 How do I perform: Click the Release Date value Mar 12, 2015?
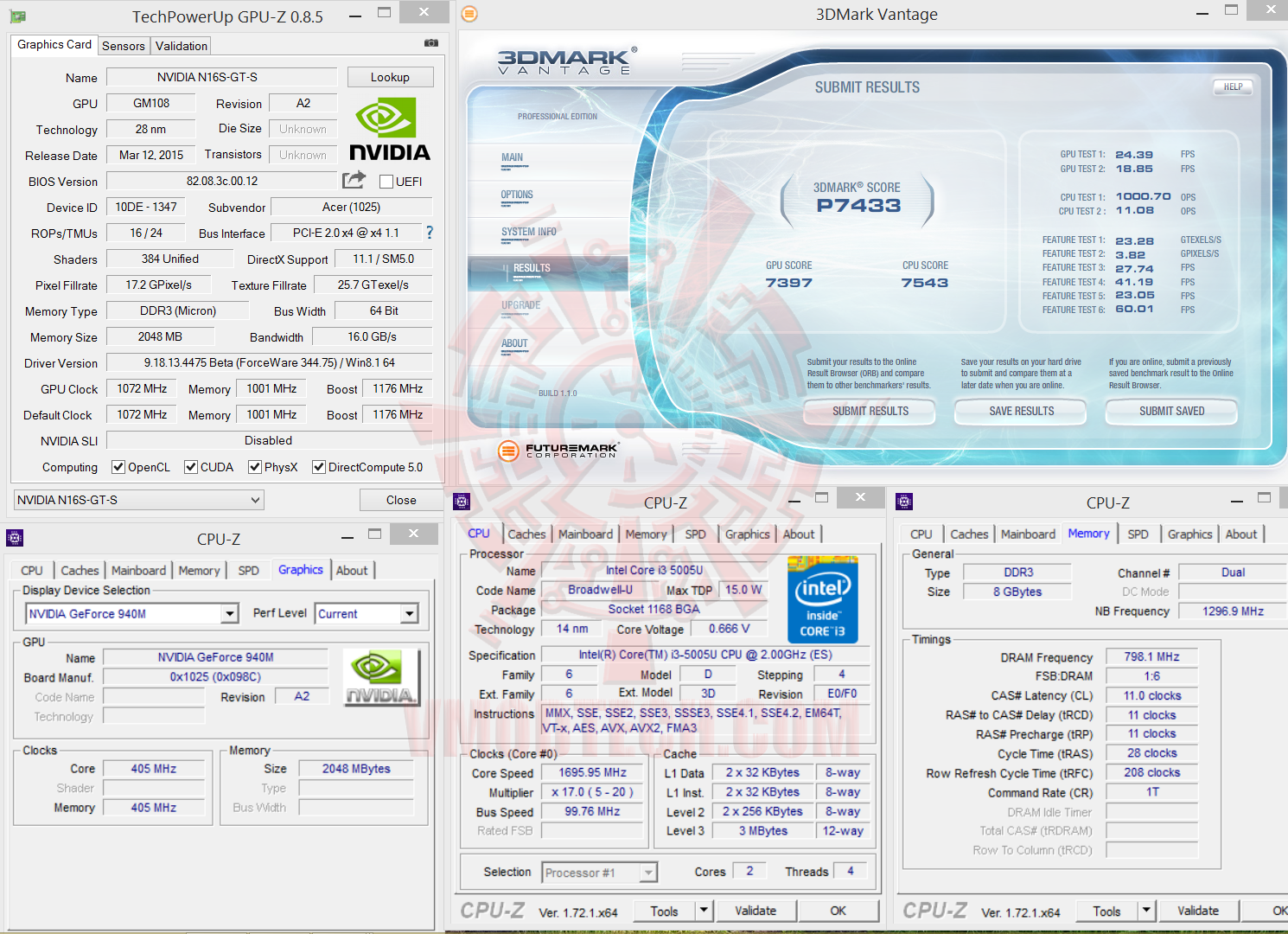point(151,155)
